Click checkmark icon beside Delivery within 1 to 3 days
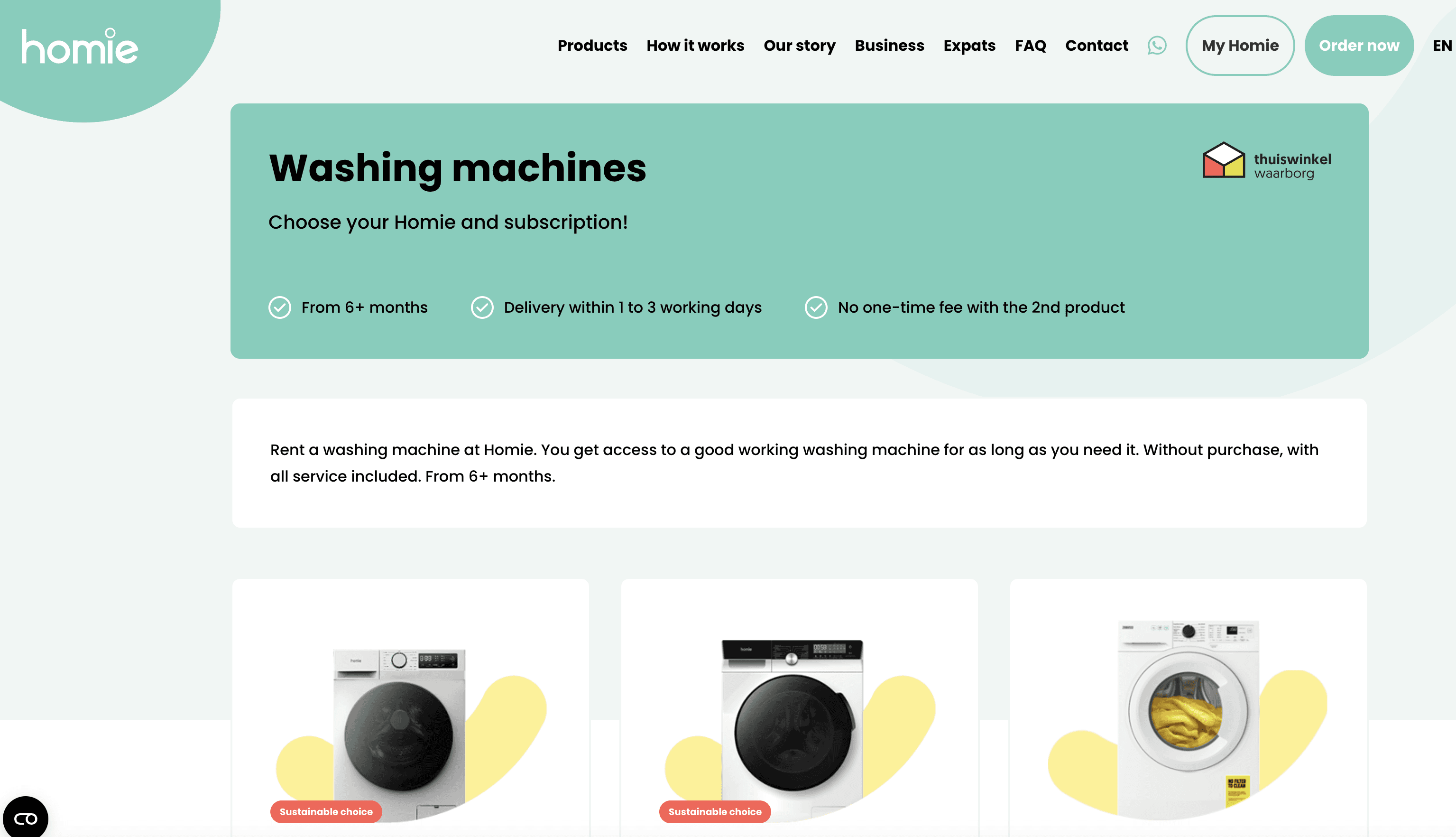This screenshot has width=1456, height=837. pyautogui.click(x=482, y=307)
